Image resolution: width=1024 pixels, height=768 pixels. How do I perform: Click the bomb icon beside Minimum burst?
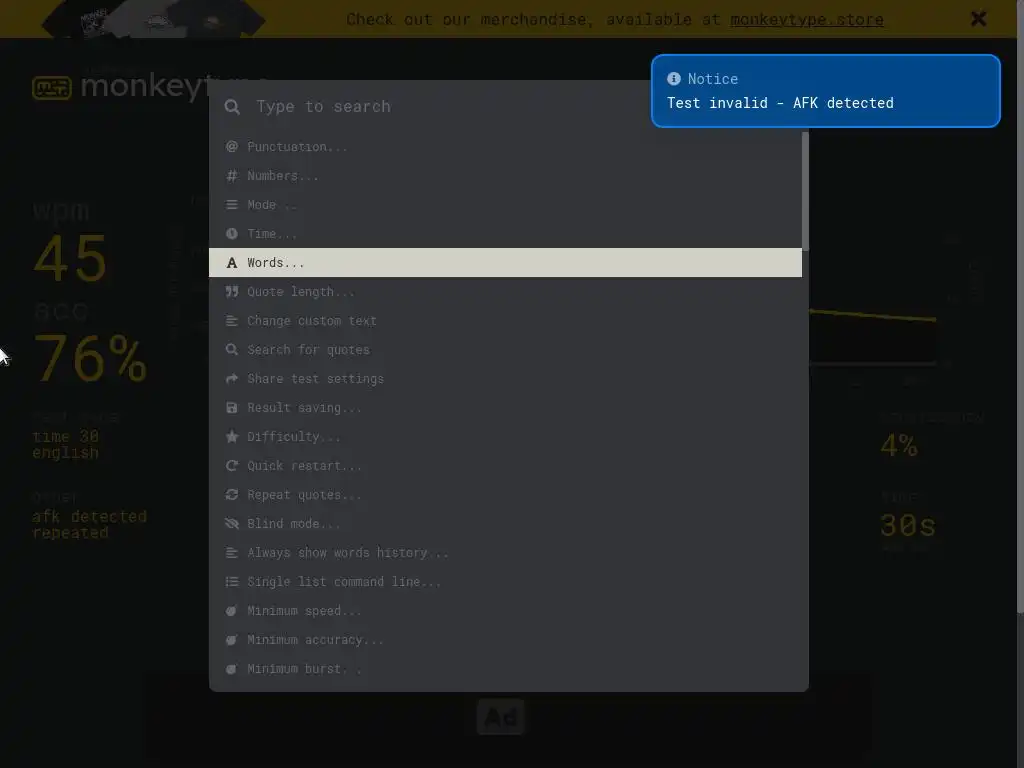pos(231,669)
